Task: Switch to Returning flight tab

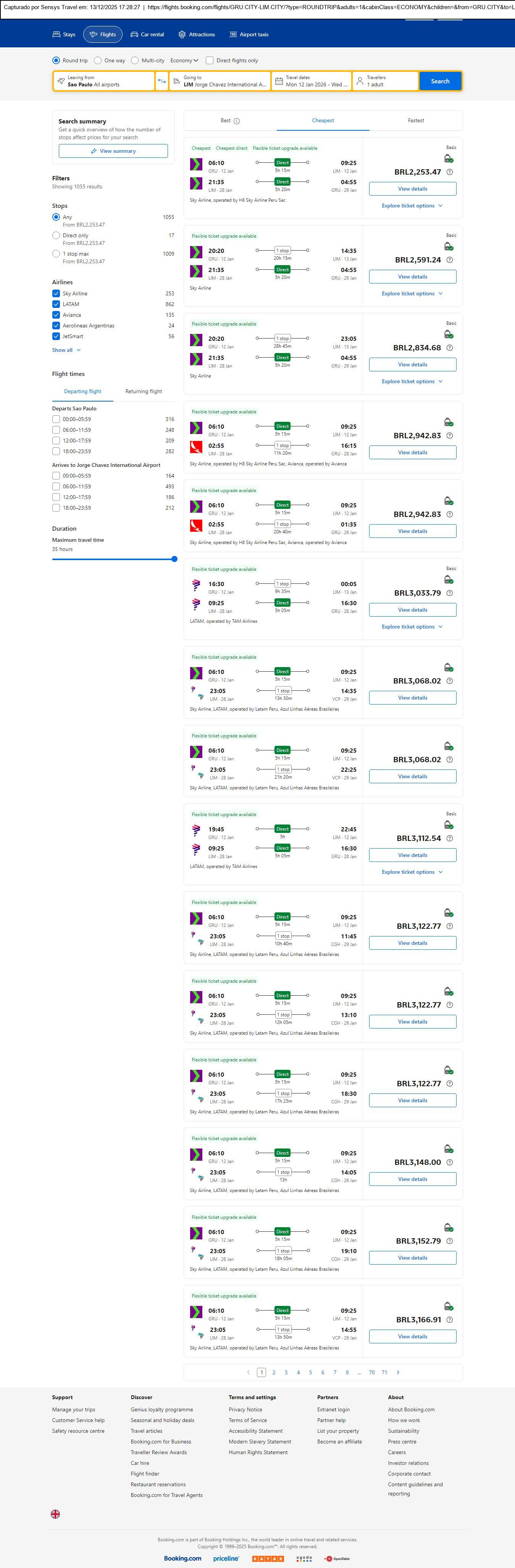Action: [x=144, y=391]
